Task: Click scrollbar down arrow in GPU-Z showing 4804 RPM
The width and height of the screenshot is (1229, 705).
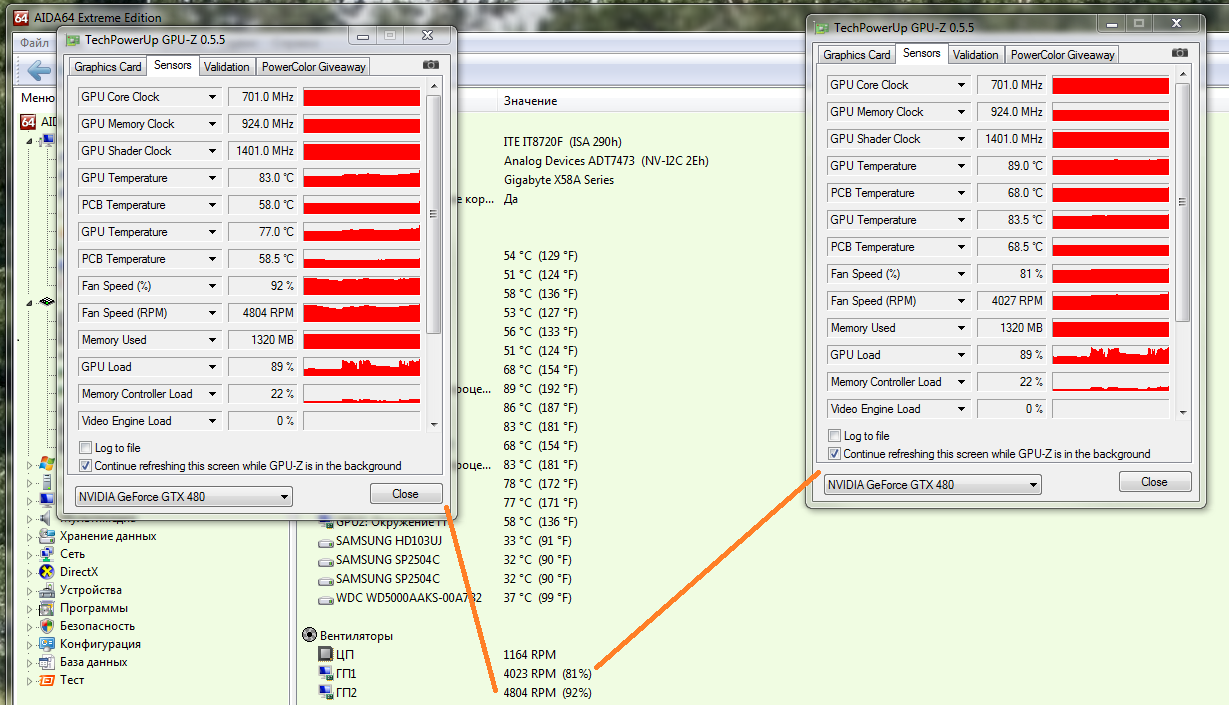Action: [433, 424]
